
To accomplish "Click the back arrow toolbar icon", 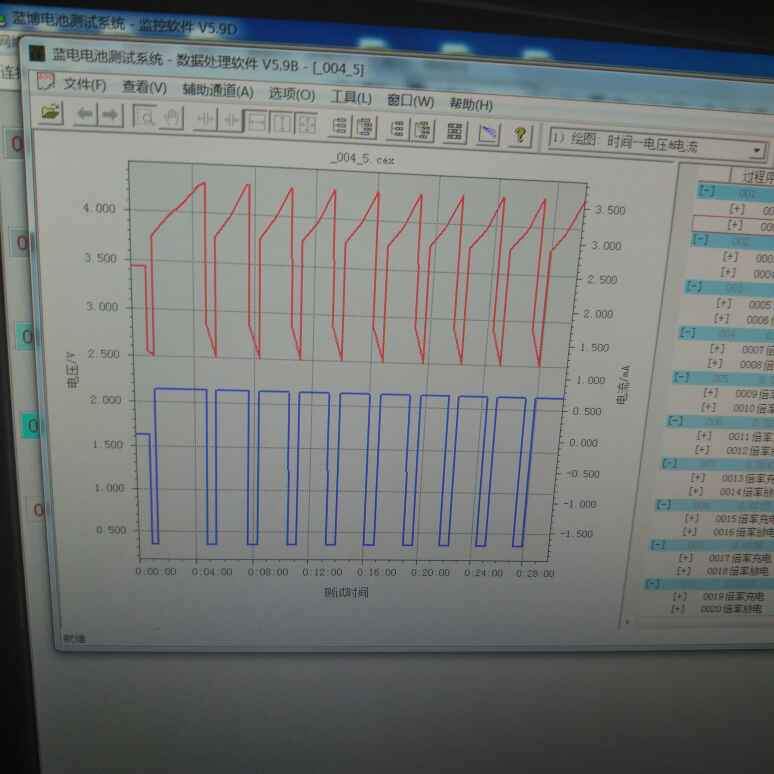I will click(x=84, y=115).
